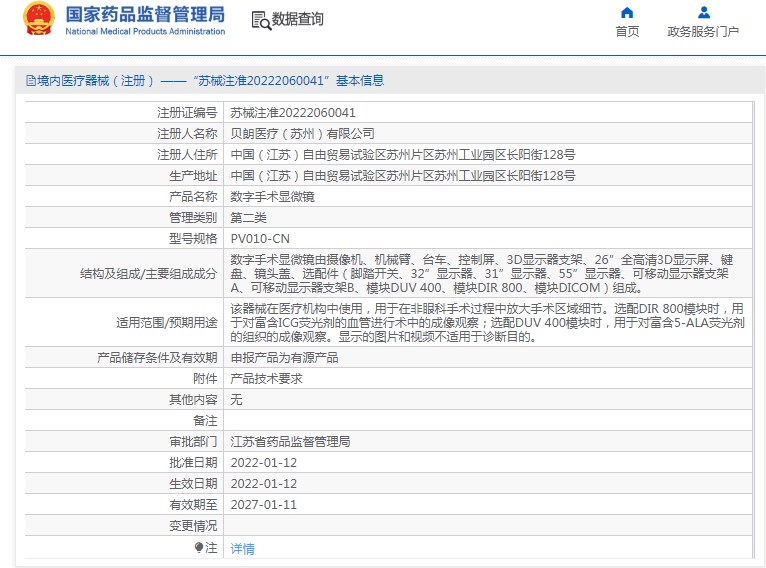Viewport: 766px width, 568px height.
Task: Select model PV010-CN
Action: point(260,239)
